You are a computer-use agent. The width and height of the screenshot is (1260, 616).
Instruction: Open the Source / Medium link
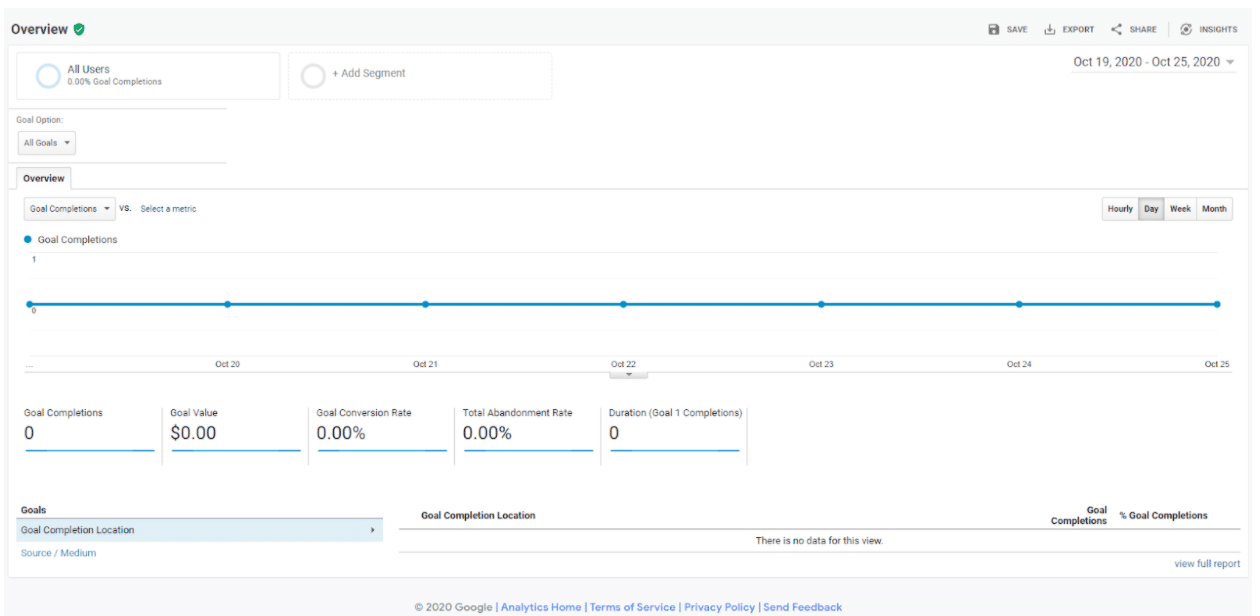coord(59,553)
